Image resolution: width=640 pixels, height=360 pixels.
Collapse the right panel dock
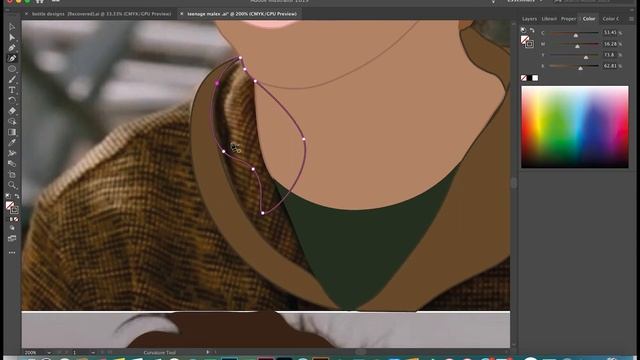tap(632, 9)
